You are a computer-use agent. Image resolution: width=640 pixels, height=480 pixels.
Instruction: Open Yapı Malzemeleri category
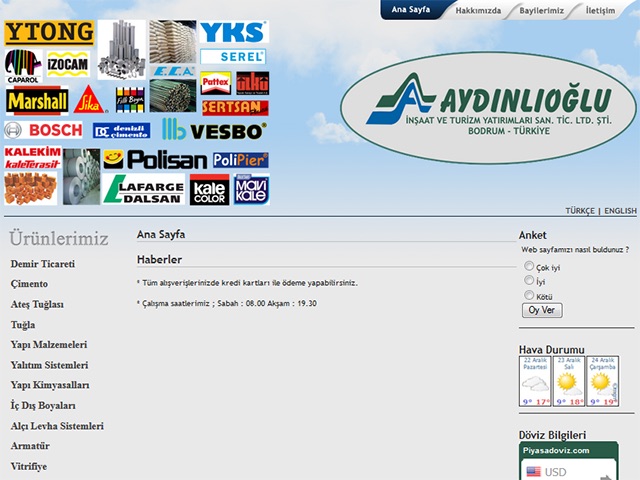pyautogui.click(x=49, y=345)
